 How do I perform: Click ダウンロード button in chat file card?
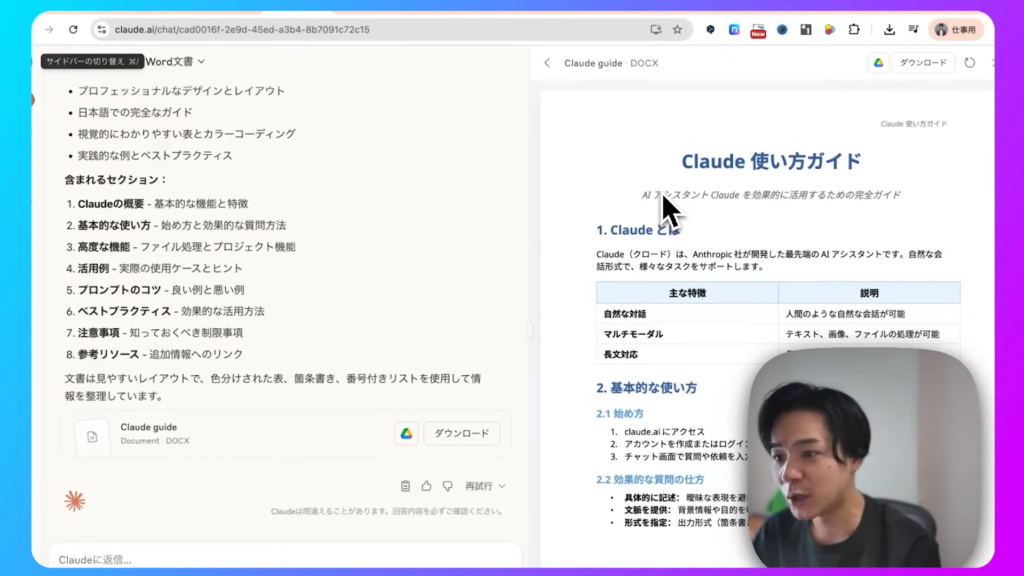[x=462, y=433]
